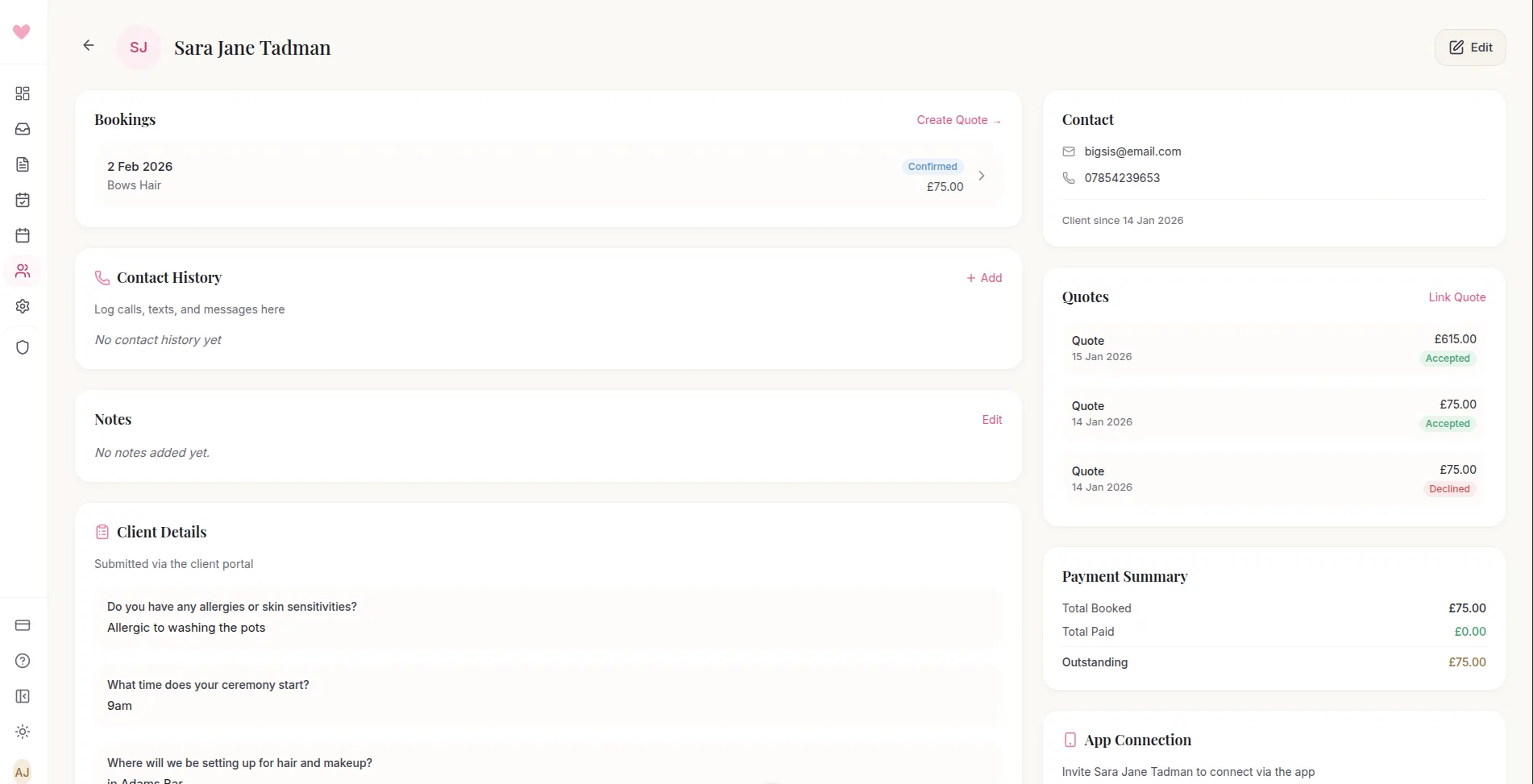Open billing via the card icon
This screenshot has height=784, width=1533.
point(22,625)
